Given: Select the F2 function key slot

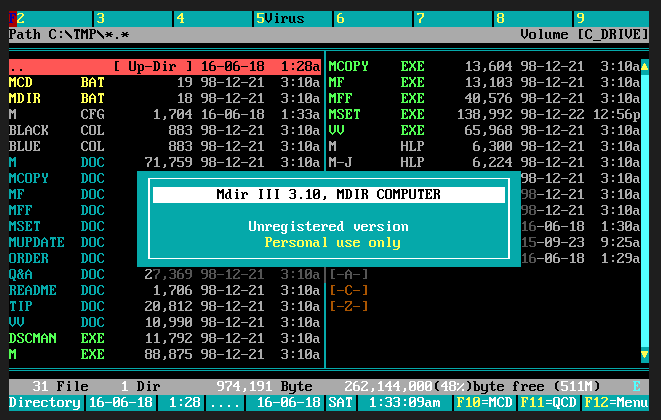Looking at the screenshot, I should coord(50,19).
